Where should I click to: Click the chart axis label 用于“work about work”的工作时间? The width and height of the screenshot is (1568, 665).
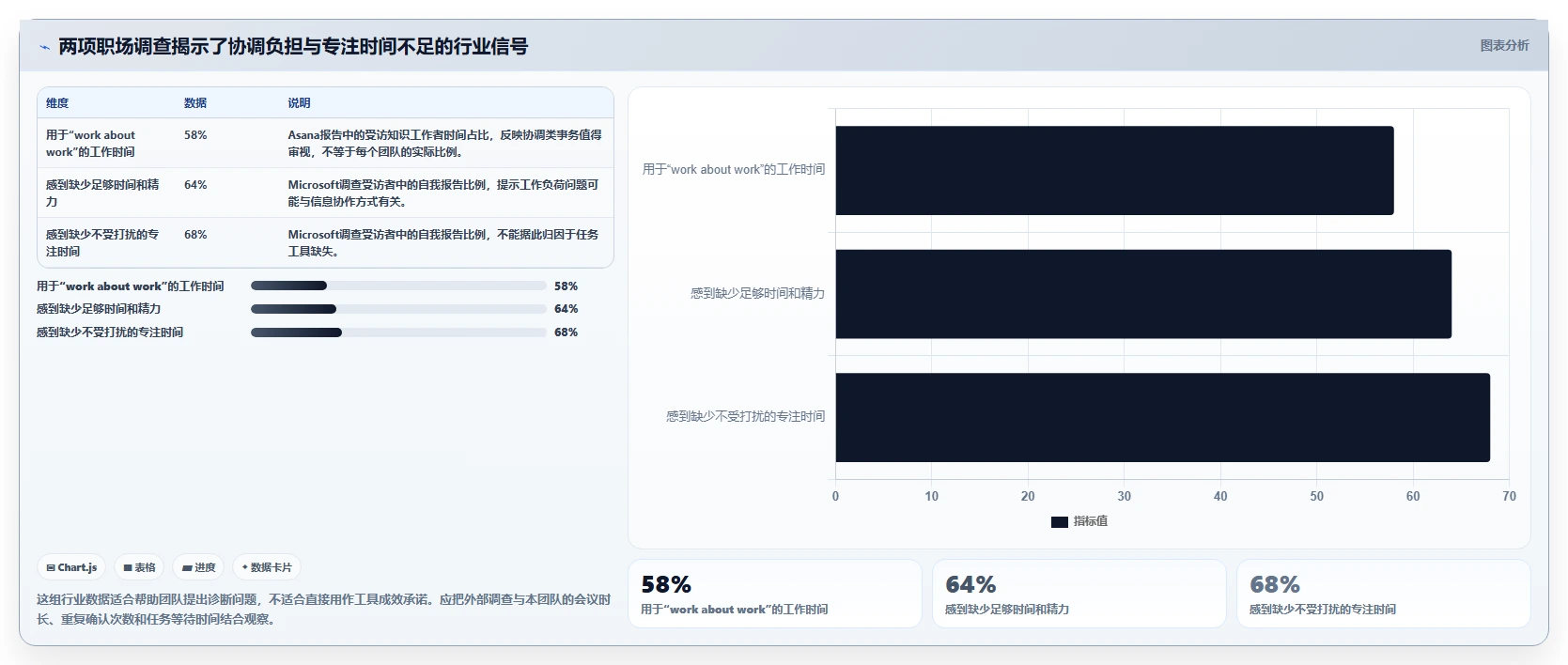click(734, 170)
